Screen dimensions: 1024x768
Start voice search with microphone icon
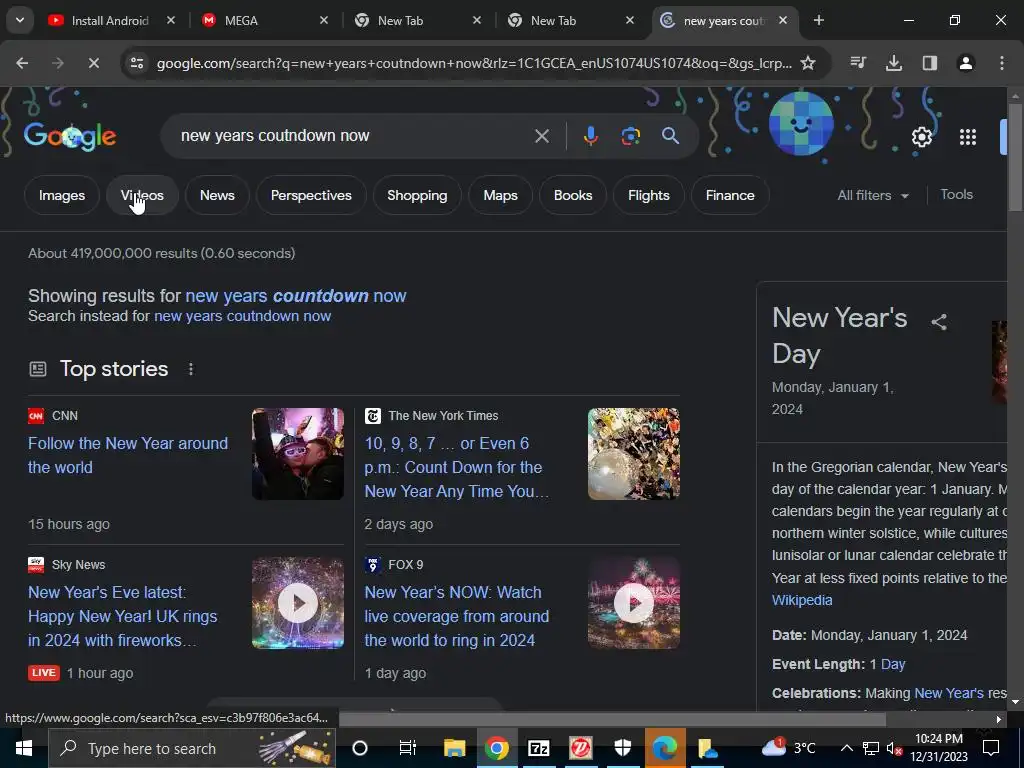(590, 136)
